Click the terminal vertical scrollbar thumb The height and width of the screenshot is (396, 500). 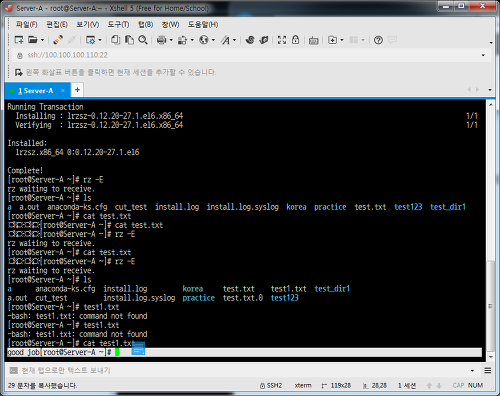point(490,306)
